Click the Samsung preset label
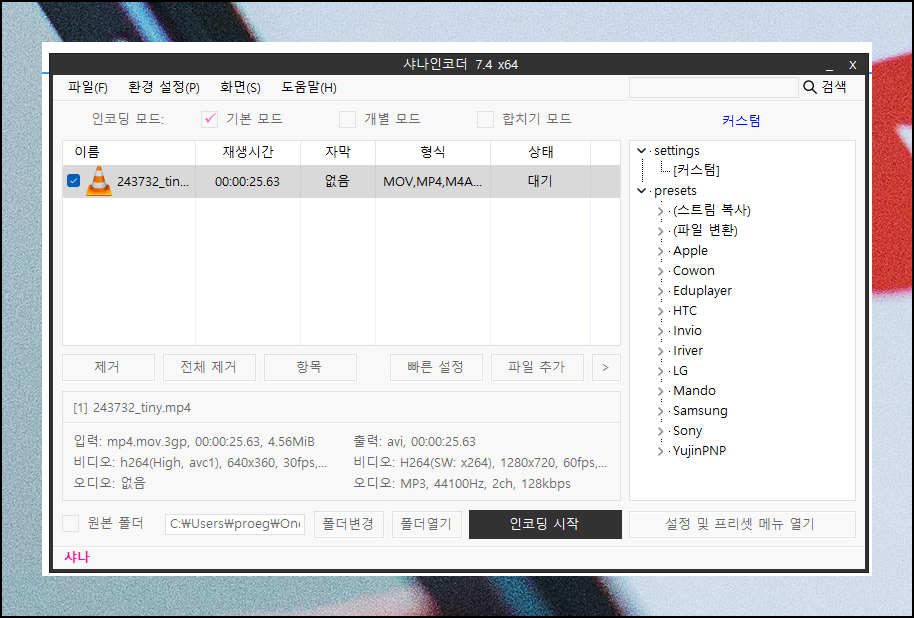This screenshot has width=914, height=618. click(x=700, y=411)
